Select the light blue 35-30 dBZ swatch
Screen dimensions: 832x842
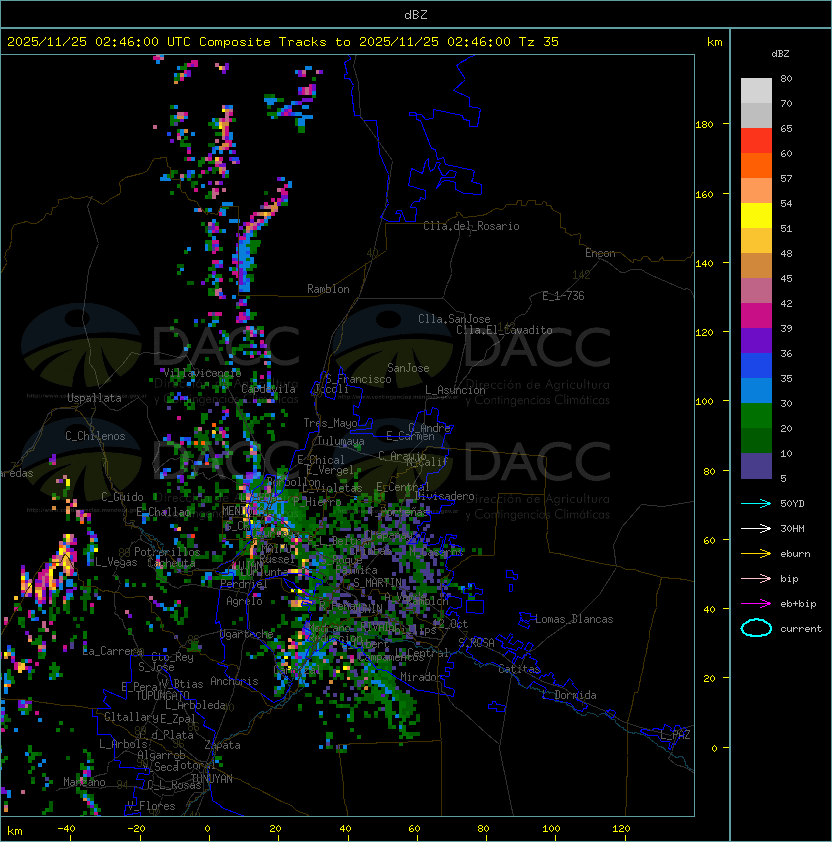[756, 391]
